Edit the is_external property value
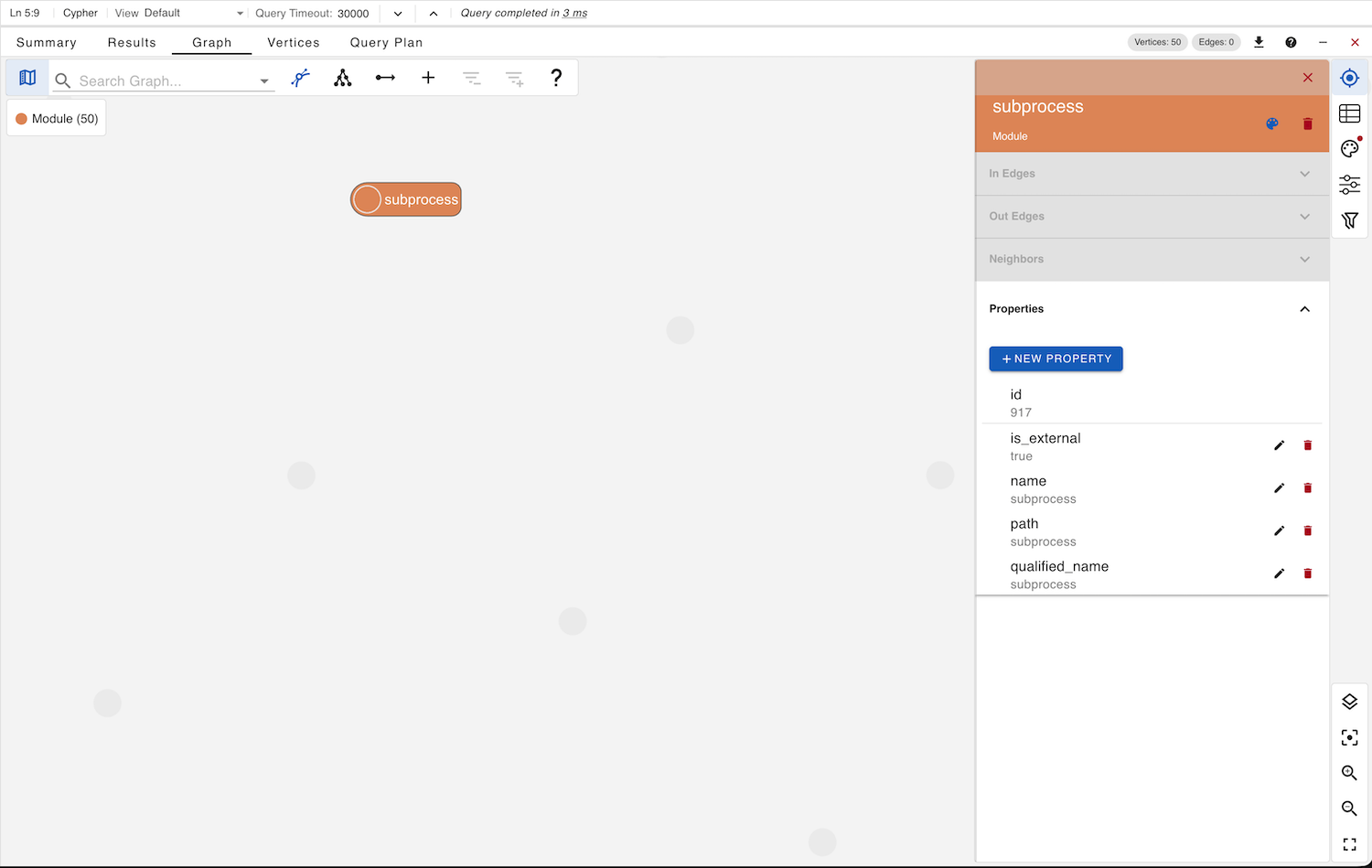Image resolution: width=1372 pixels, height=868 pixels. coord(1279,445)
